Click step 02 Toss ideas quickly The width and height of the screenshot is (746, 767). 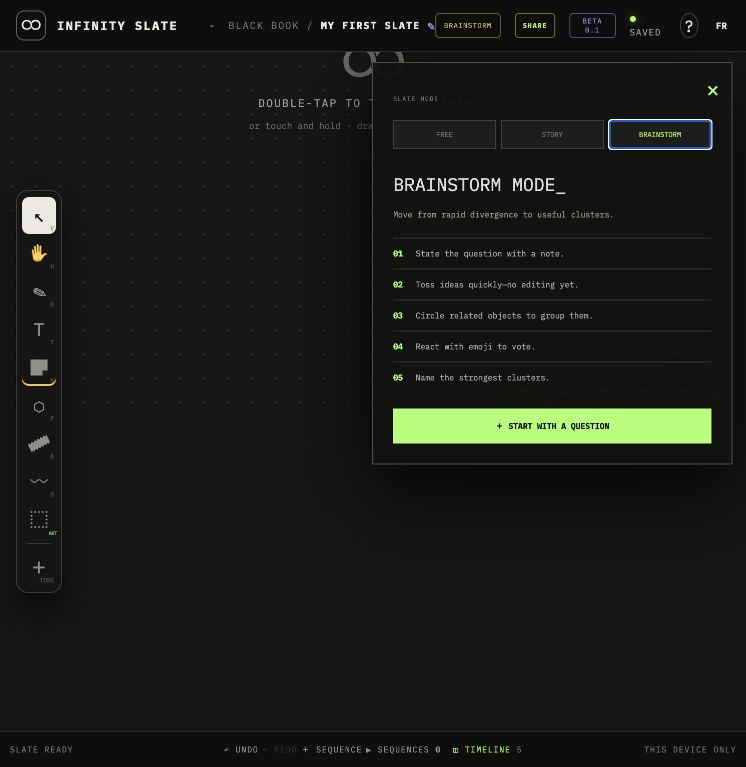tap(552, 285)
